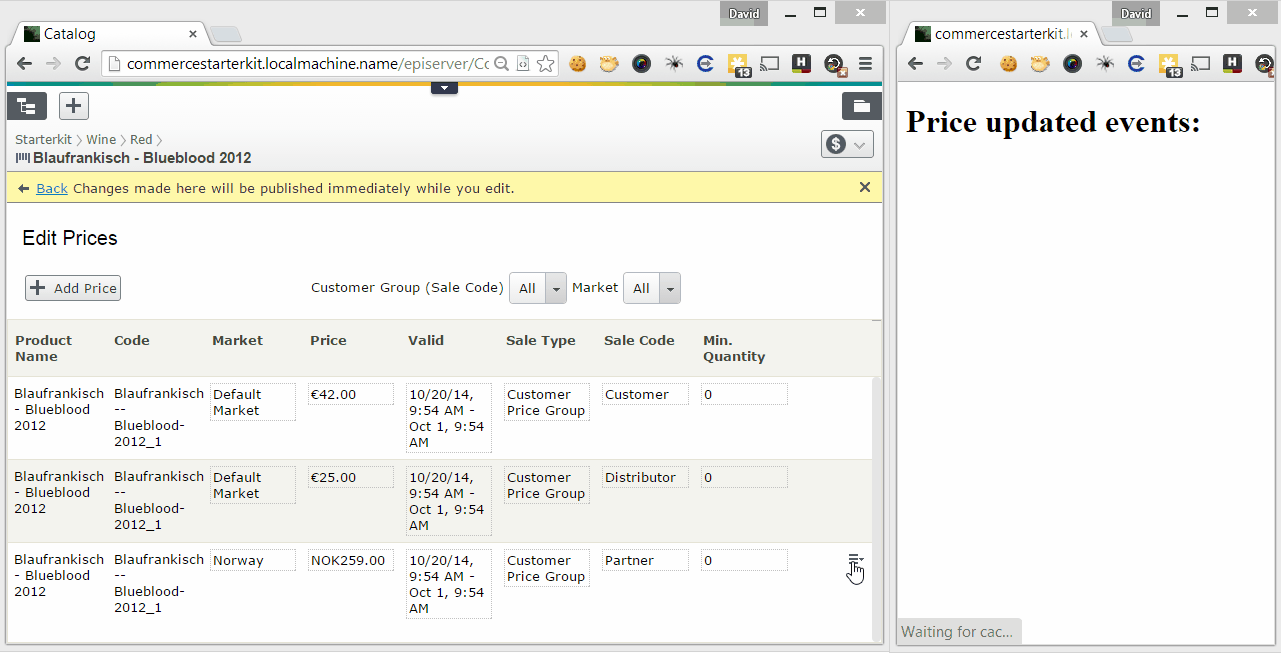
Task: Open the navigation tree pane icon
Action: click(x=27, y=105)
